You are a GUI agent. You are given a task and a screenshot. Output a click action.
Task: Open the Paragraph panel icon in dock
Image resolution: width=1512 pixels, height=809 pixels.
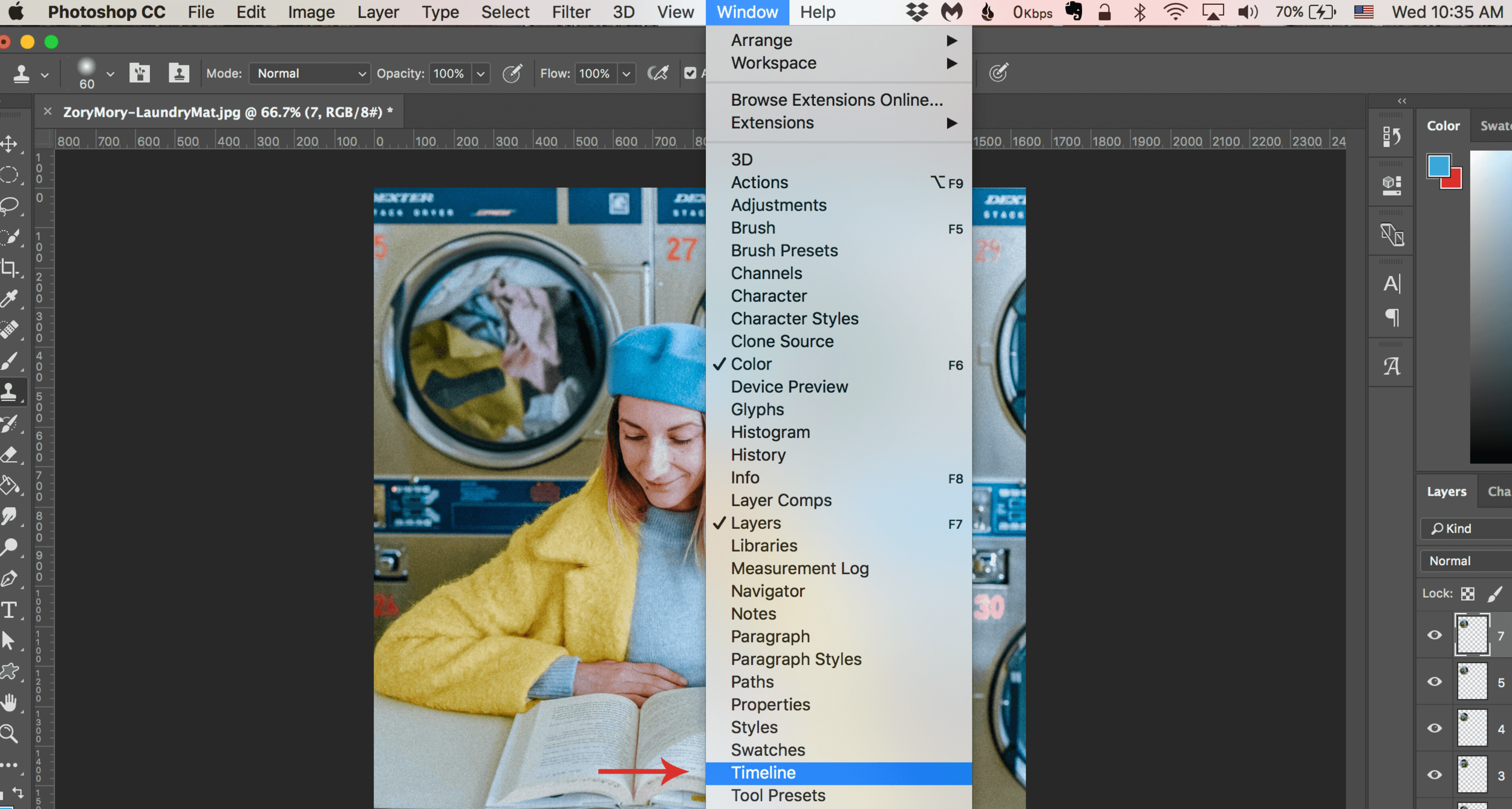coord(1391,317)
